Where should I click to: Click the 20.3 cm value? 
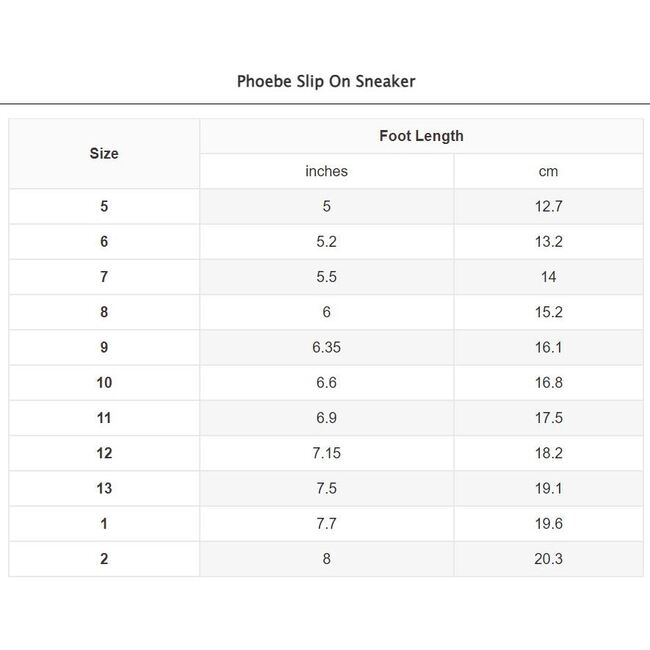tap(548, 559)
